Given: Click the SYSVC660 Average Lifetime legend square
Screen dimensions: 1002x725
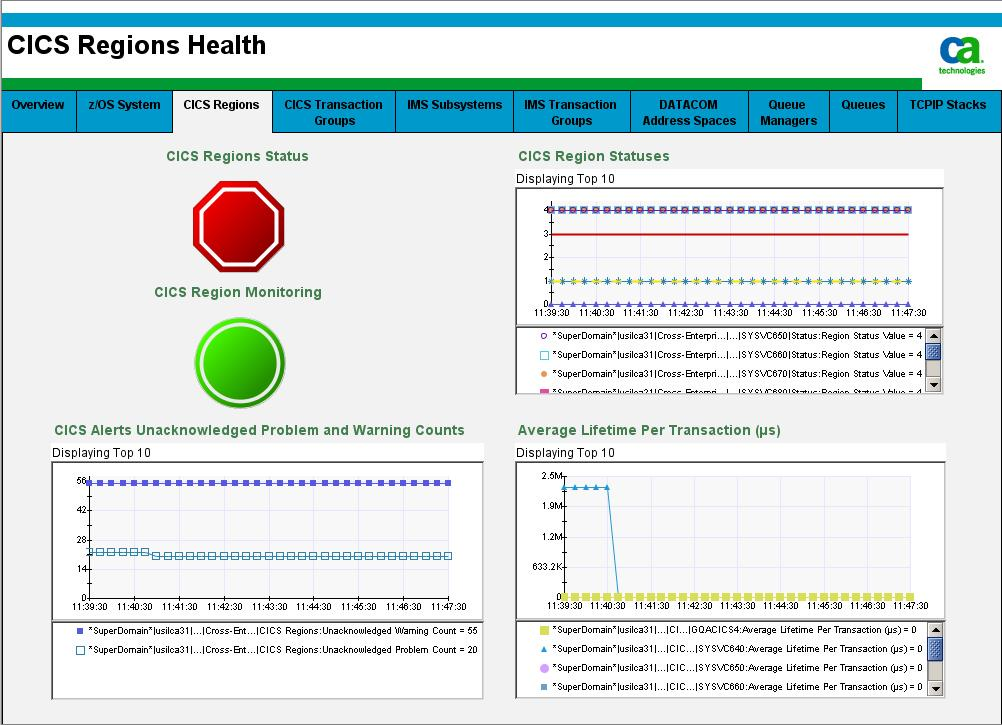Looking at the screenshot, I should point(544,687).
